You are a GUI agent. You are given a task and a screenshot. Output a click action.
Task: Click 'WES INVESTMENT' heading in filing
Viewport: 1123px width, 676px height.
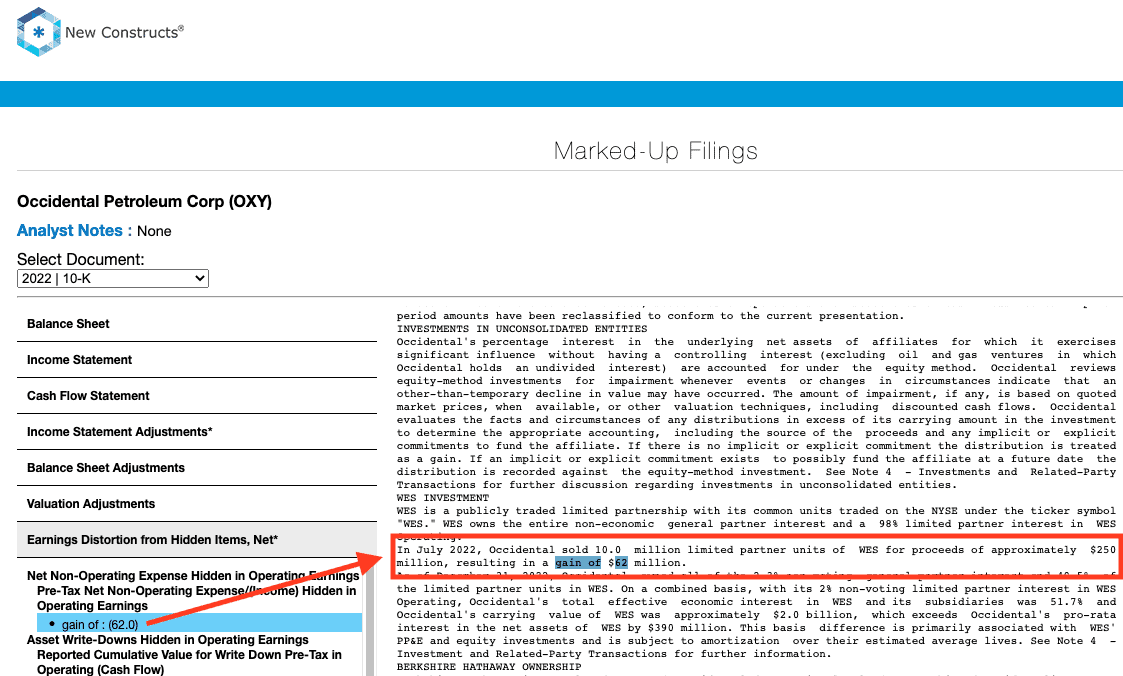[x=443, y=498]
